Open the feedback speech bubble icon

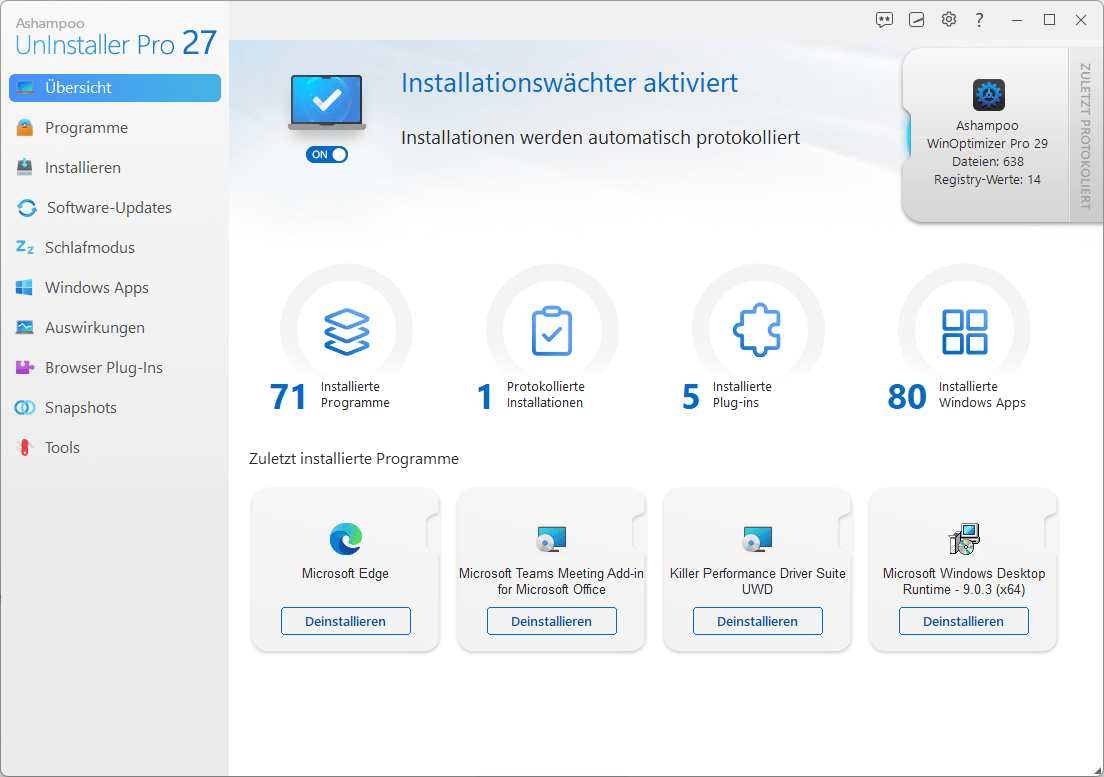[884, 20]
